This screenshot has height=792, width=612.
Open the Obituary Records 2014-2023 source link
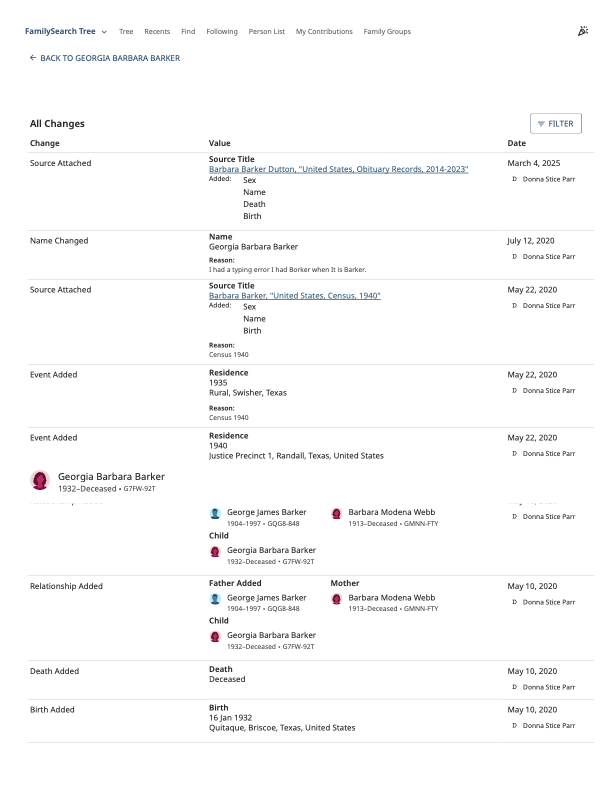tap(338, 169)
